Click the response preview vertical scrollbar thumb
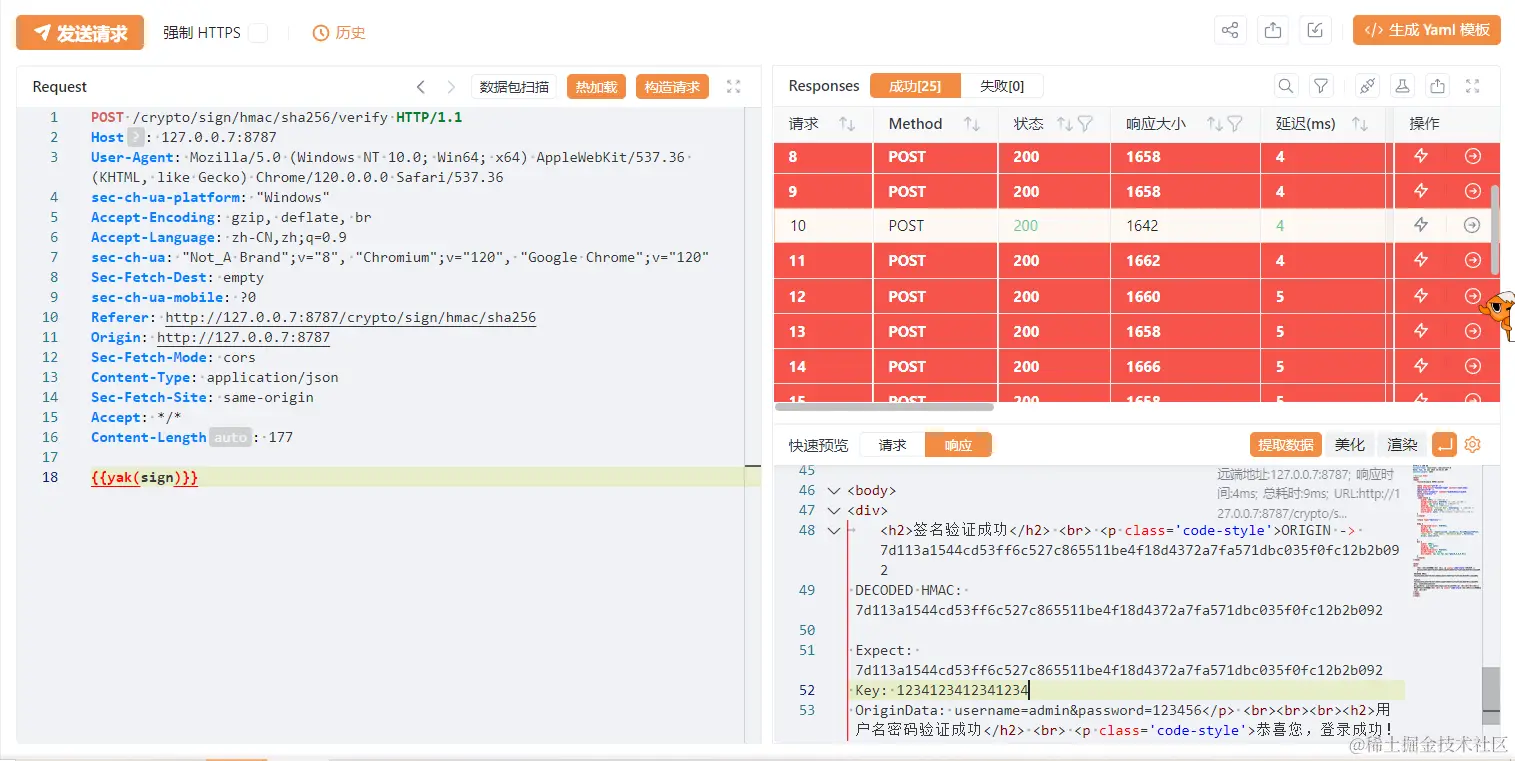1515x761 pixels. pos(1491,696)
